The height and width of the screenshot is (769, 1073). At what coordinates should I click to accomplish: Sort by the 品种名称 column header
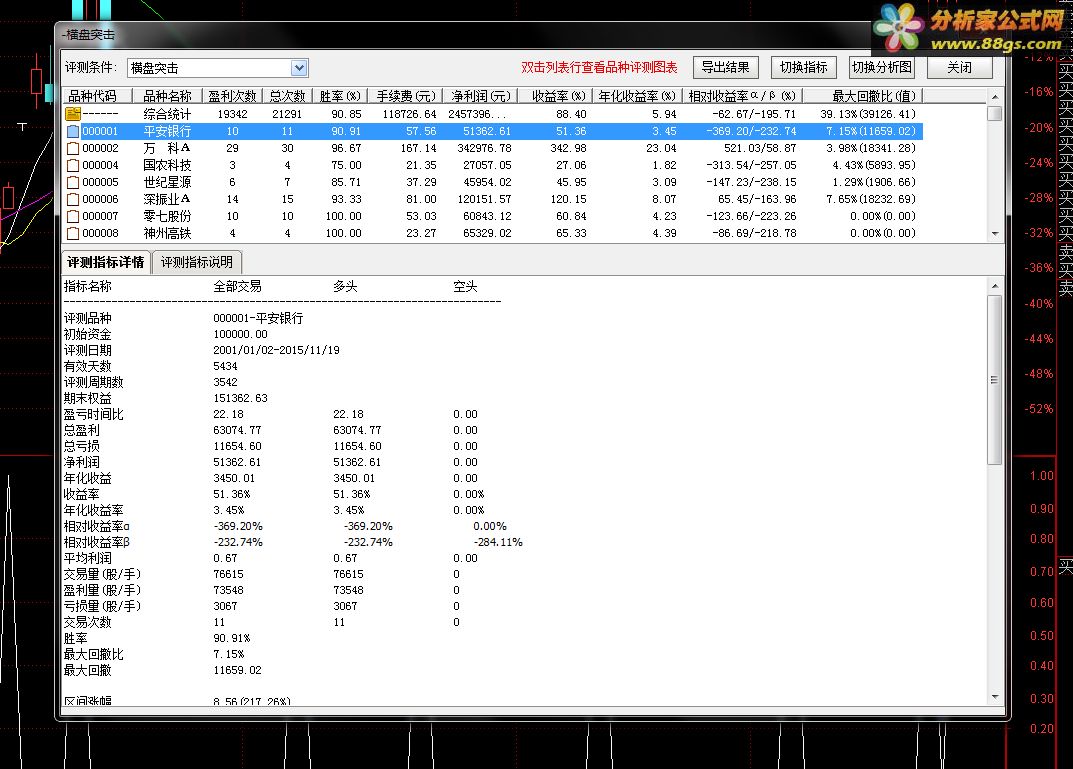[x=167, y=96]
